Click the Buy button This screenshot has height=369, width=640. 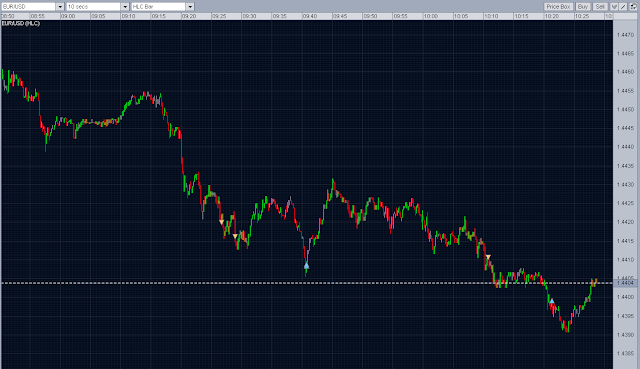[582, 7]
